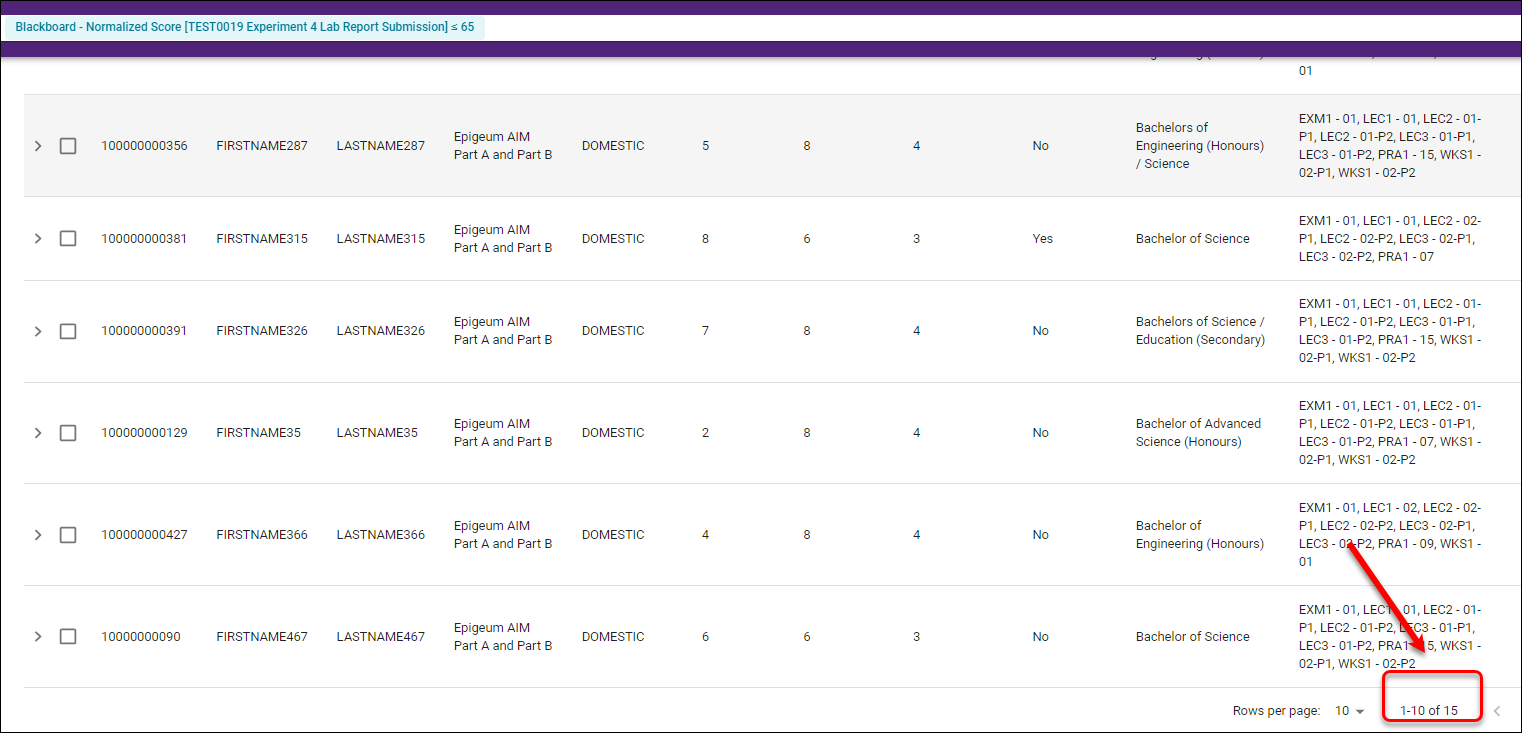Click DOMESTIC in the FIRSTNAME35 row
1522x733 pixels.
coord(613,433)
